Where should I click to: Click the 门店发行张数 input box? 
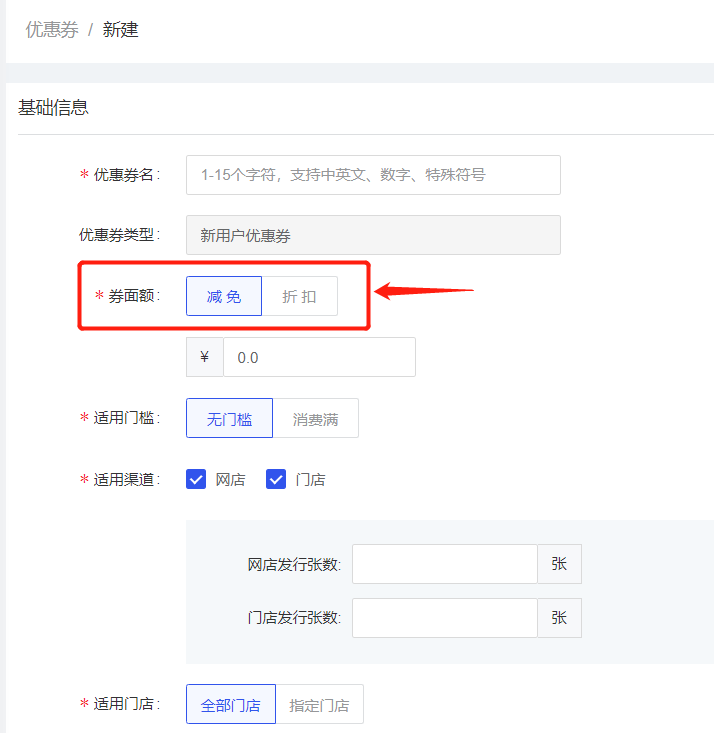(x=445, y=618)
